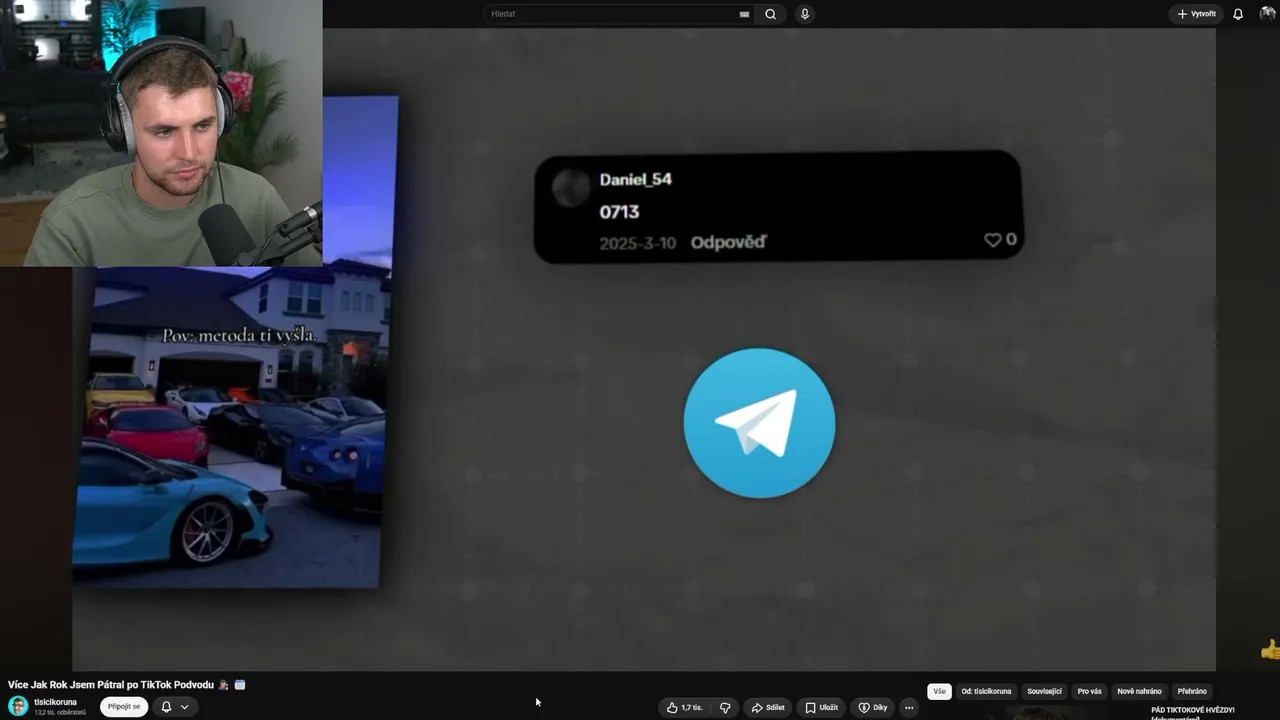Select the Nově nahráno filter chip

coord(1139,691)
